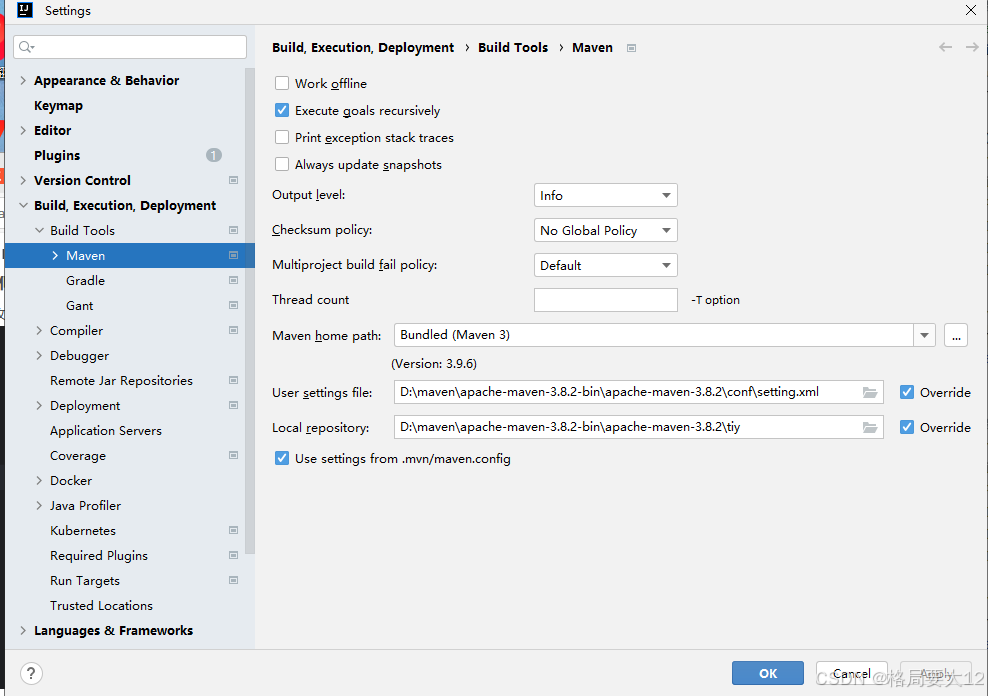988x696 pixels.
Task: Click the project-level icon next to Maven breadcrumb
Action: pyautogui.click(x=631, y=48)
